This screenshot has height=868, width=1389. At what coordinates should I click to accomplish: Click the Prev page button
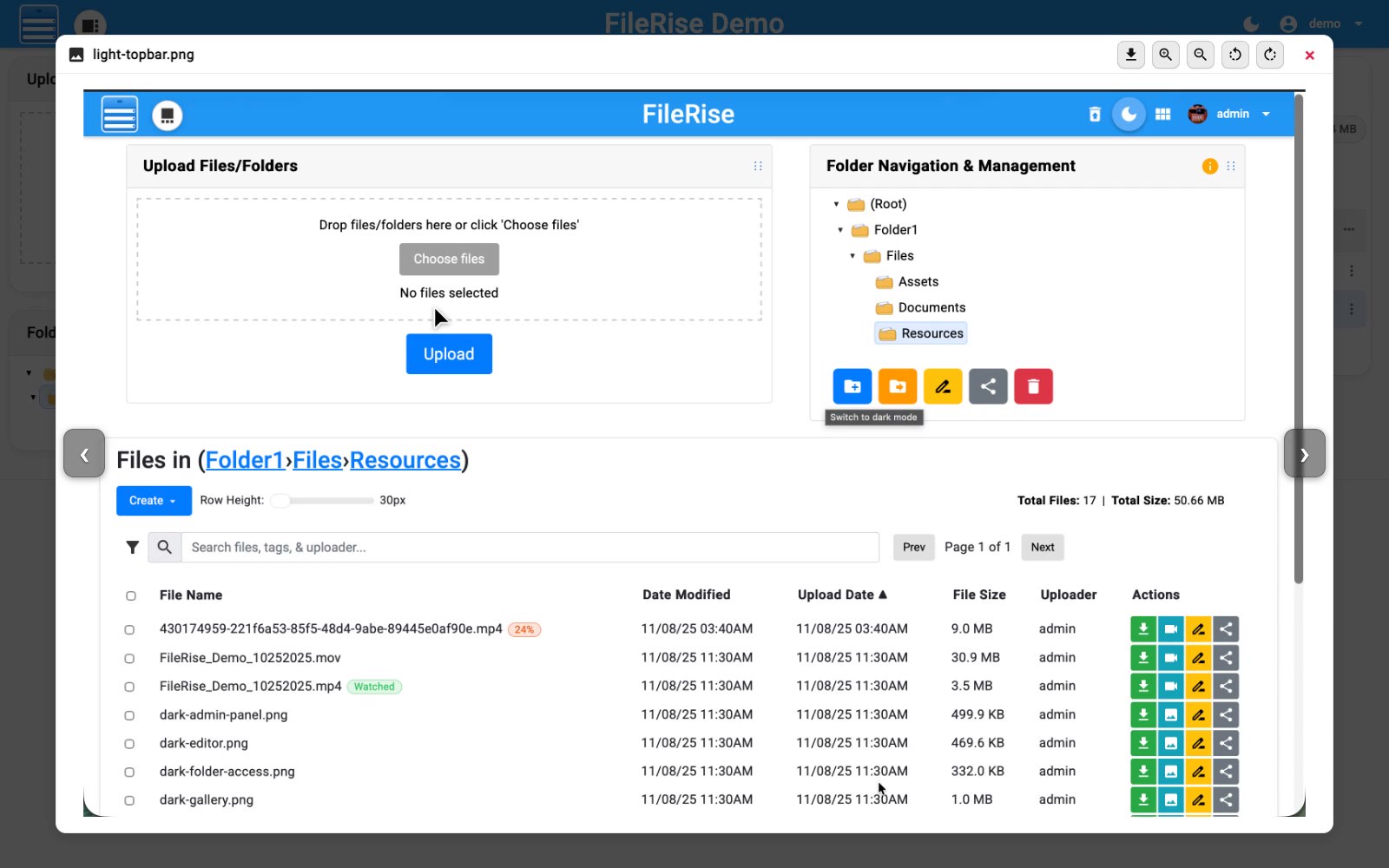pos(914,547)
